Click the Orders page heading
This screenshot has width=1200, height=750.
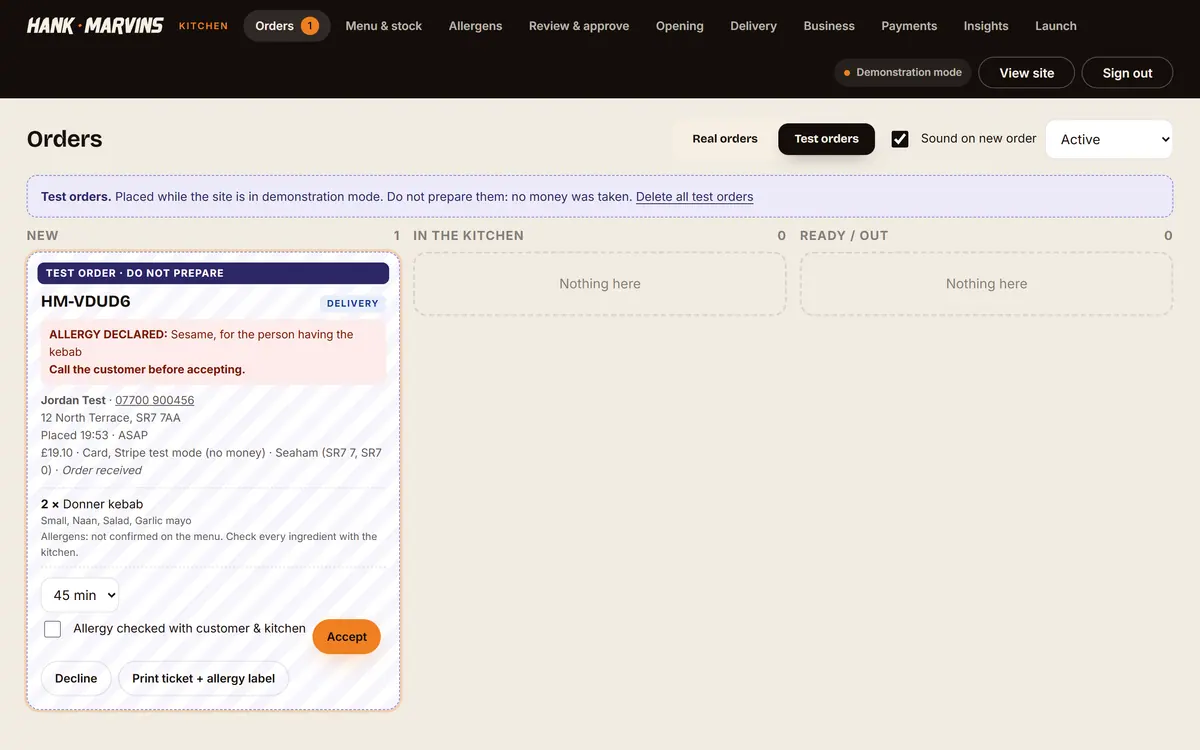65,139
